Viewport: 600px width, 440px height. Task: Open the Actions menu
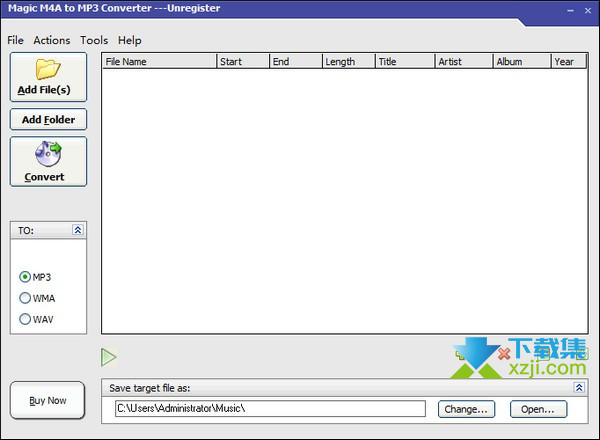[52, 40]
